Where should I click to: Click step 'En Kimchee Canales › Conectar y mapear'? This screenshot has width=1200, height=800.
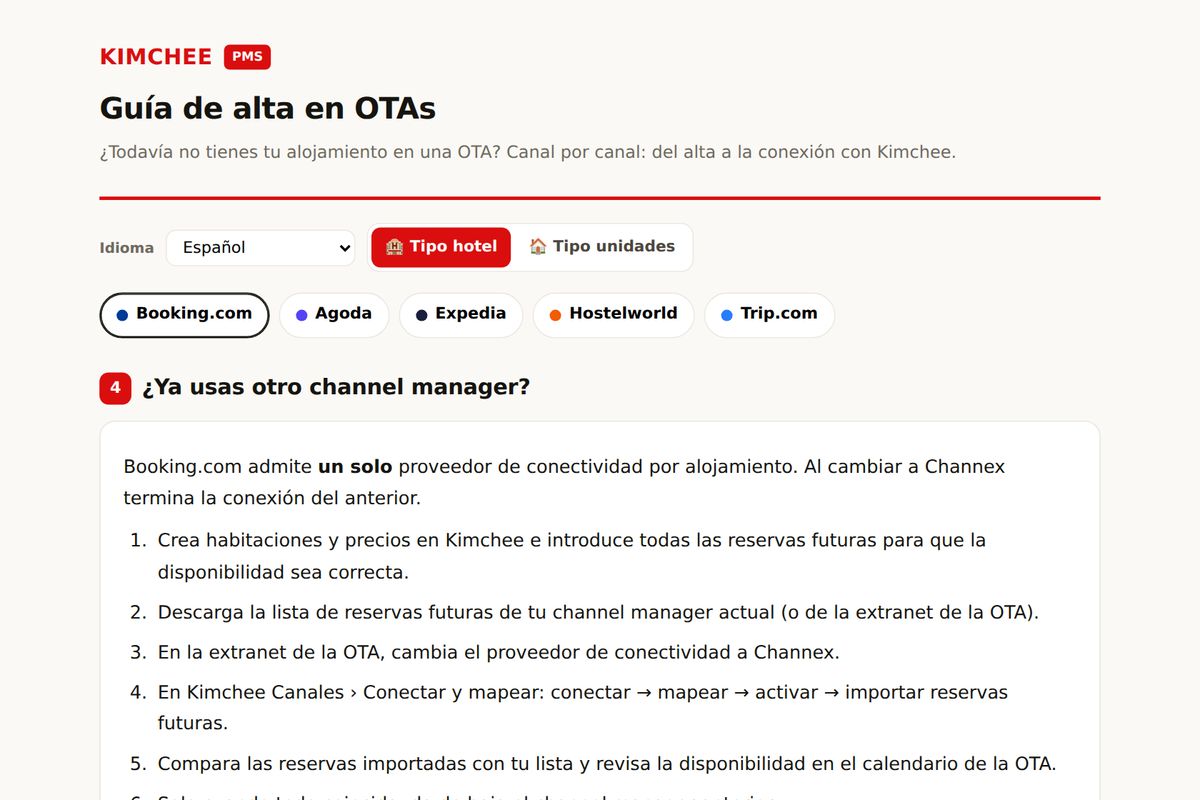(583, 707)
